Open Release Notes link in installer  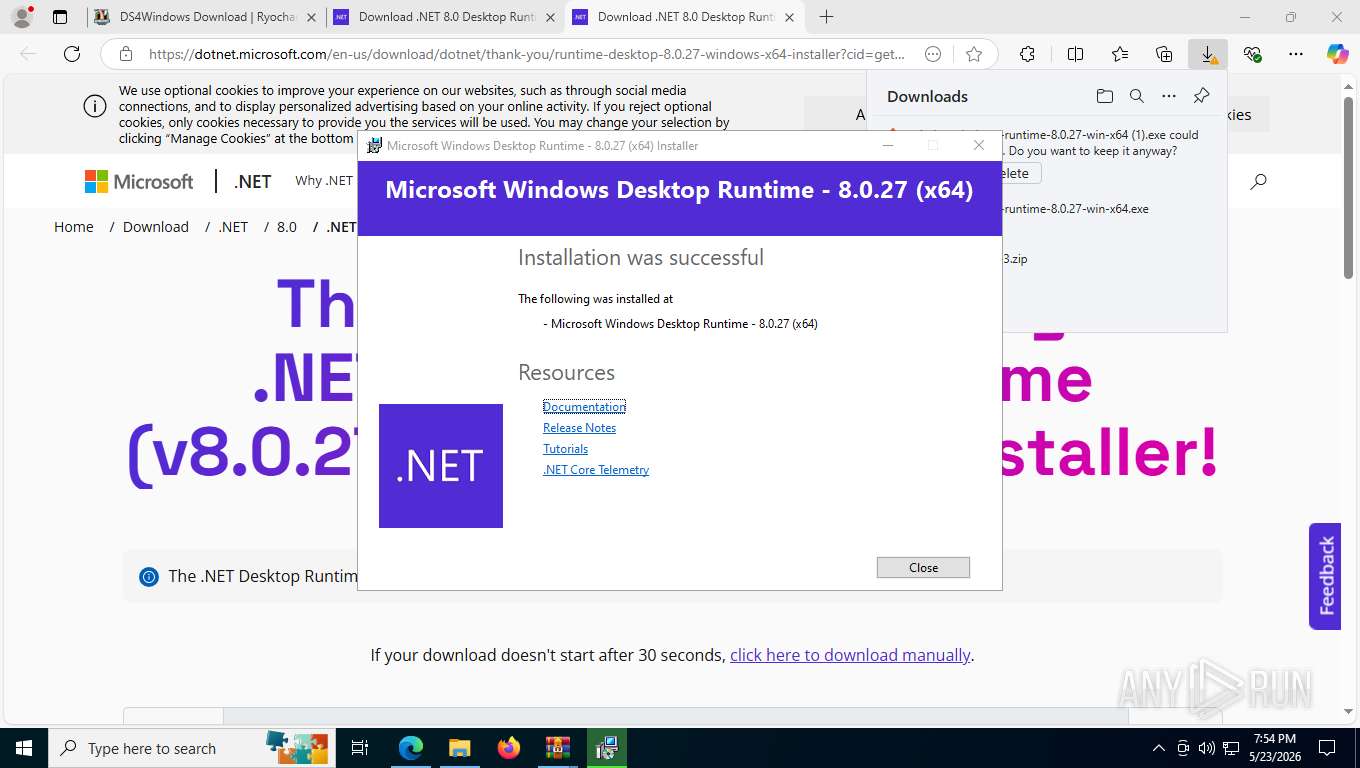click(579, 428)
